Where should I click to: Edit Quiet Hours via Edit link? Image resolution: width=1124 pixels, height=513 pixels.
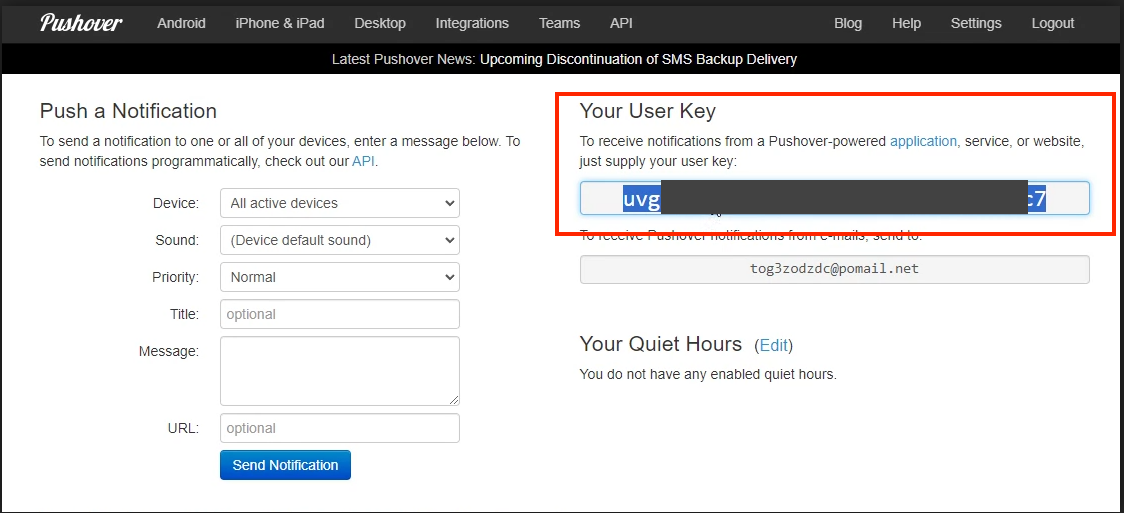(x=773, y=345)
